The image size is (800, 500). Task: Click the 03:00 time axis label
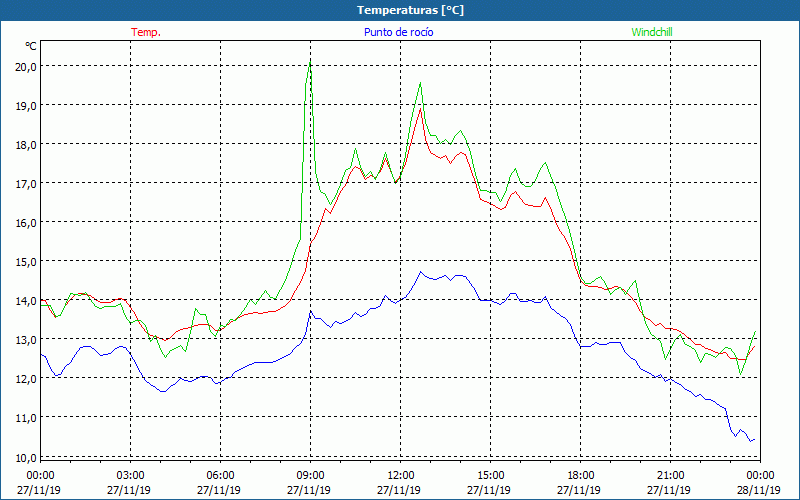tap(130, 476)
